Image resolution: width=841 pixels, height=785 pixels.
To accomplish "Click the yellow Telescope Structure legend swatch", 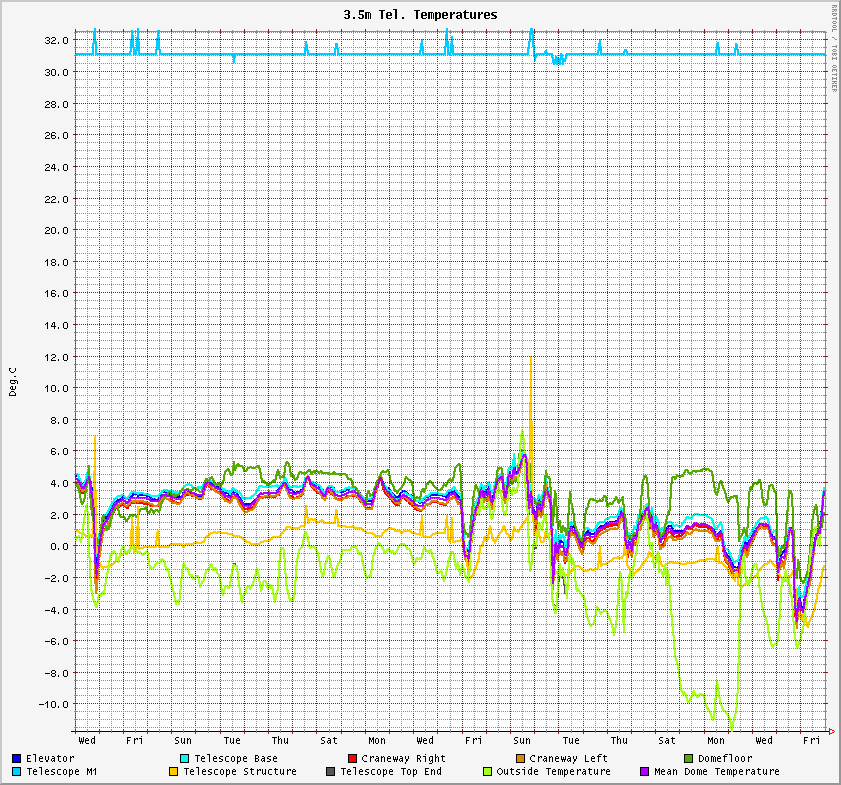I will (174, 772).
